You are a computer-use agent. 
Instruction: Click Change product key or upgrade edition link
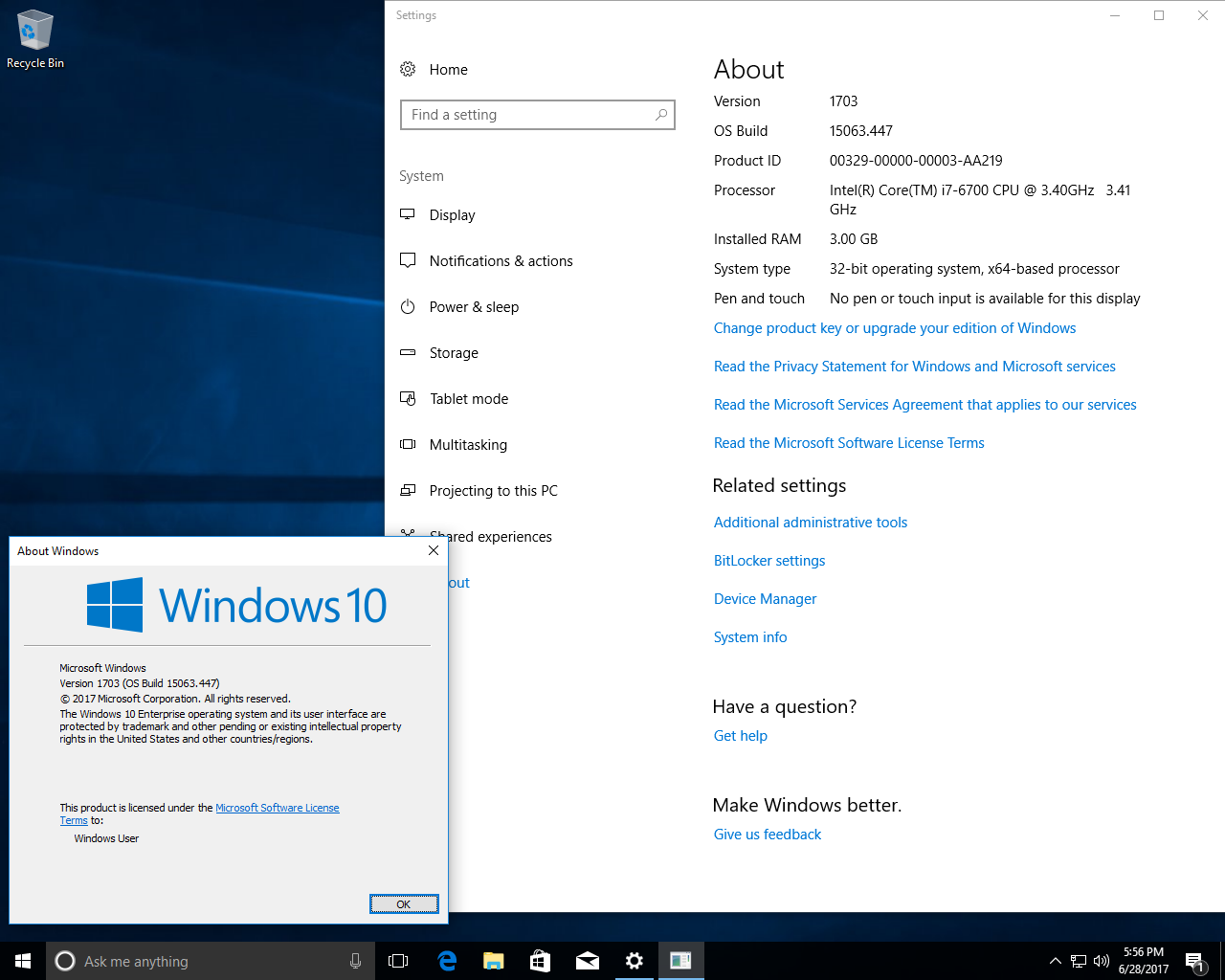894,328
